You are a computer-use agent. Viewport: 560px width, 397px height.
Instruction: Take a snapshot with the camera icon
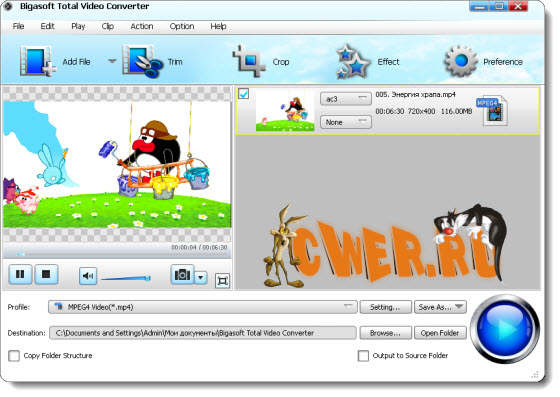(x=182, y=275)
